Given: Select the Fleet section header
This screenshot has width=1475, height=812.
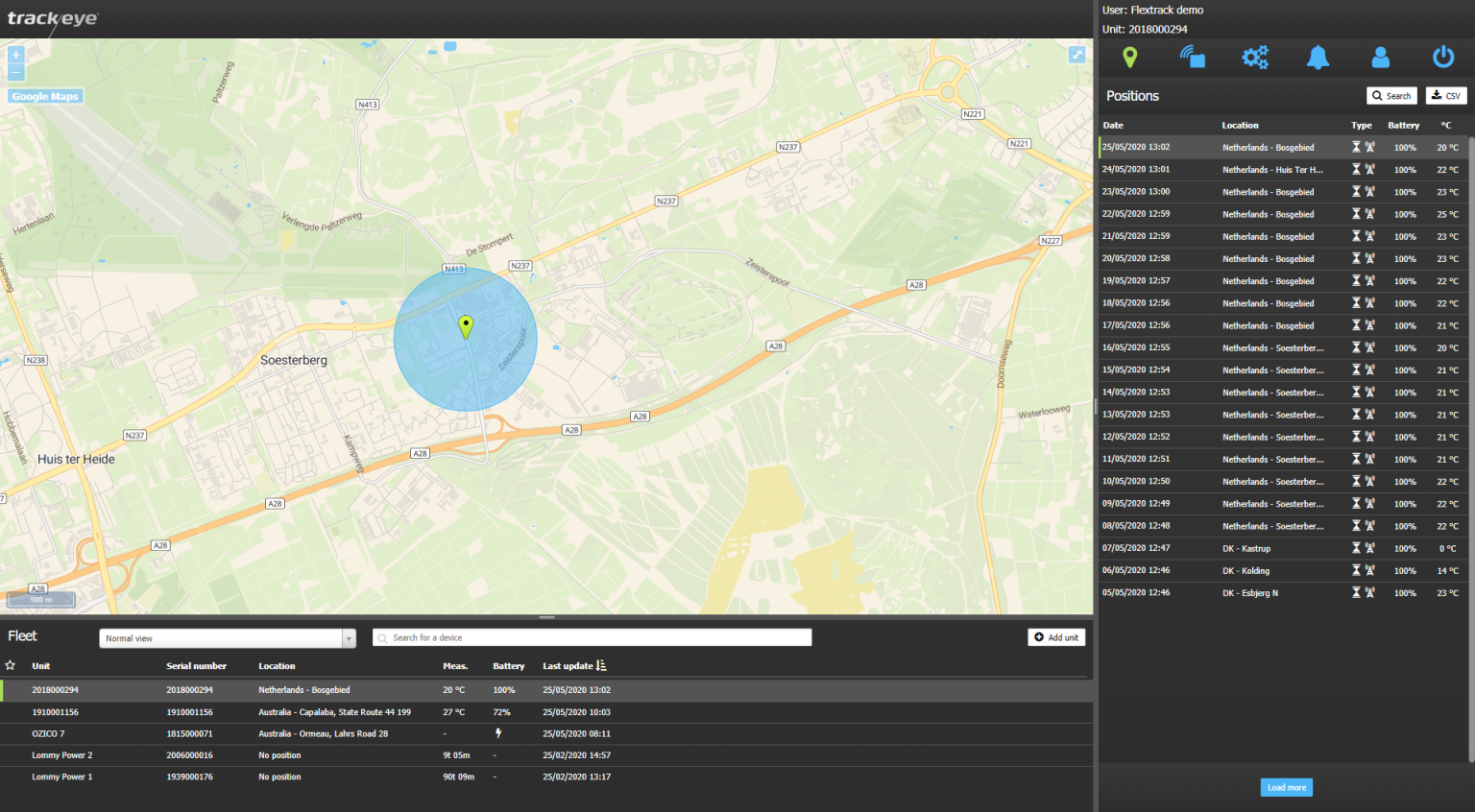Looking at the screenshot, I should click(24, 635).
